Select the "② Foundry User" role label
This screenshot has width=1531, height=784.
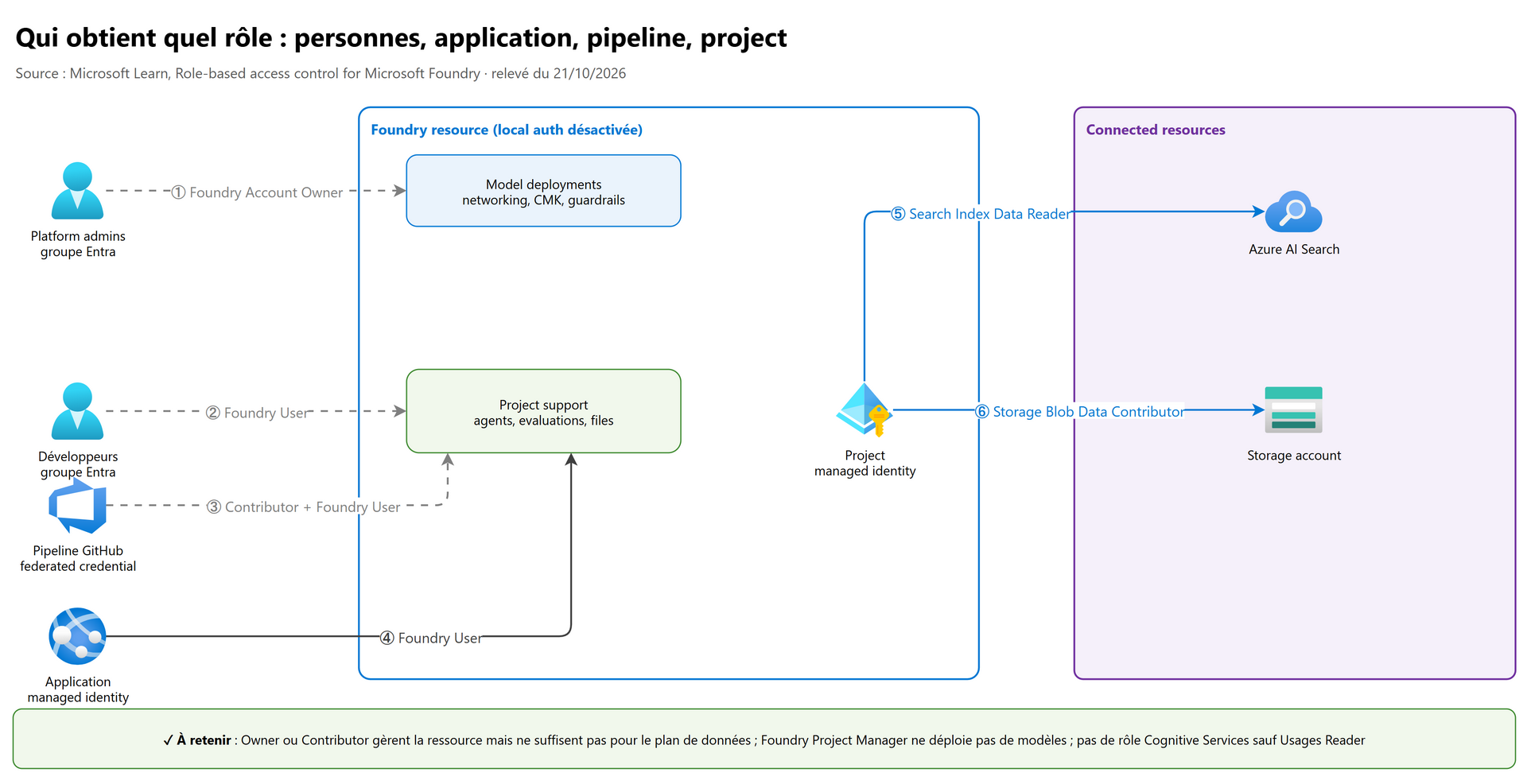[258, 413]
